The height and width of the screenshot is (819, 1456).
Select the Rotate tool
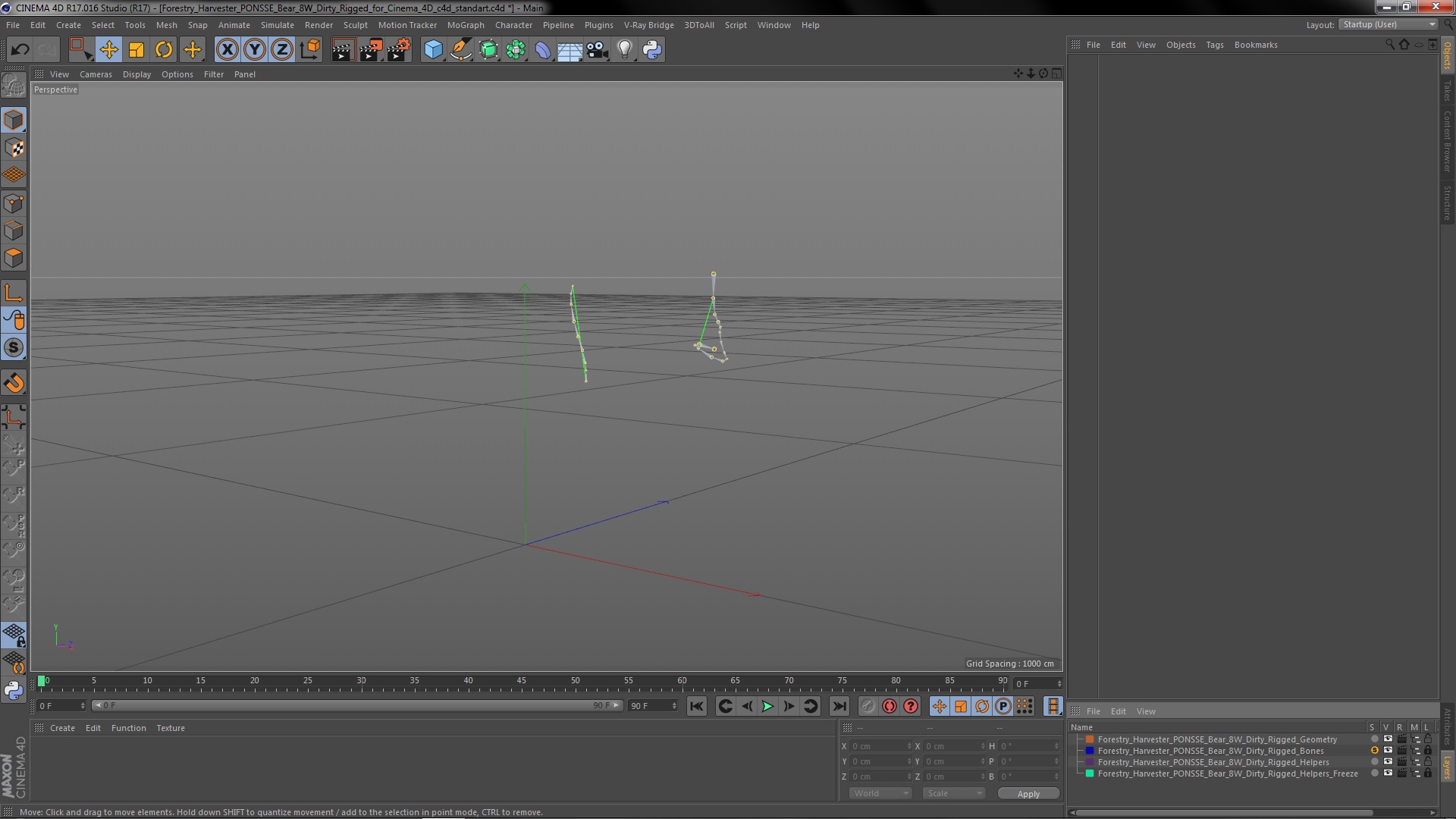[x=164, y=50]
